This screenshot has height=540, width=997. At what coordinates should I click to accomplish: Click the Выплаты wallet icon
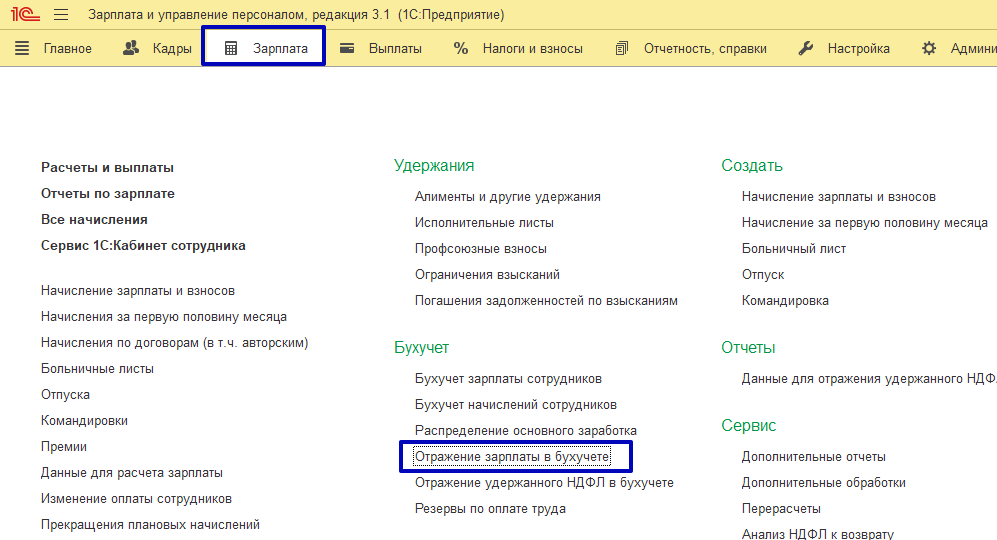[347, 48]
